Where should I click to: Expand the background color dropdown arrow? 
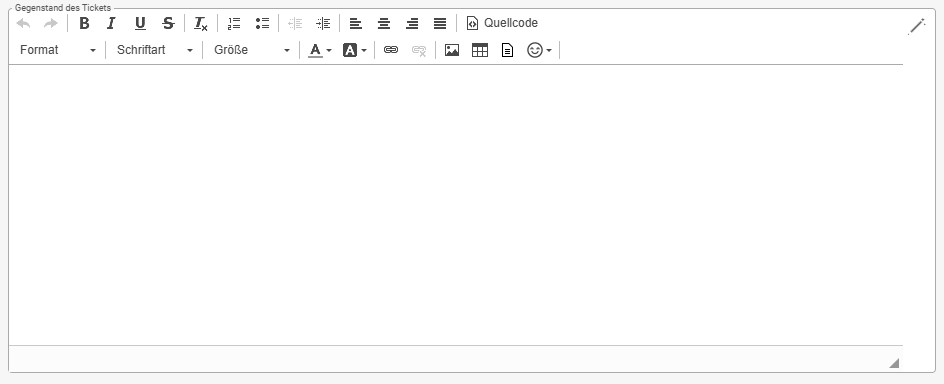[x=364, y=51]
